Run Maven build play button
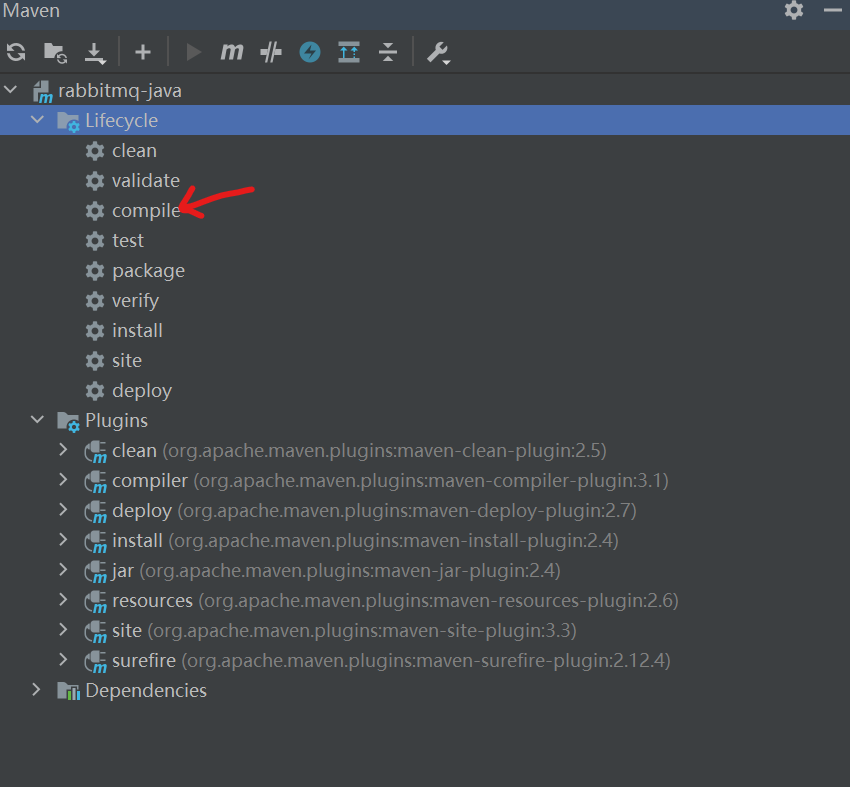Viewport: 850px width, 787px height. tap(193, 53)
